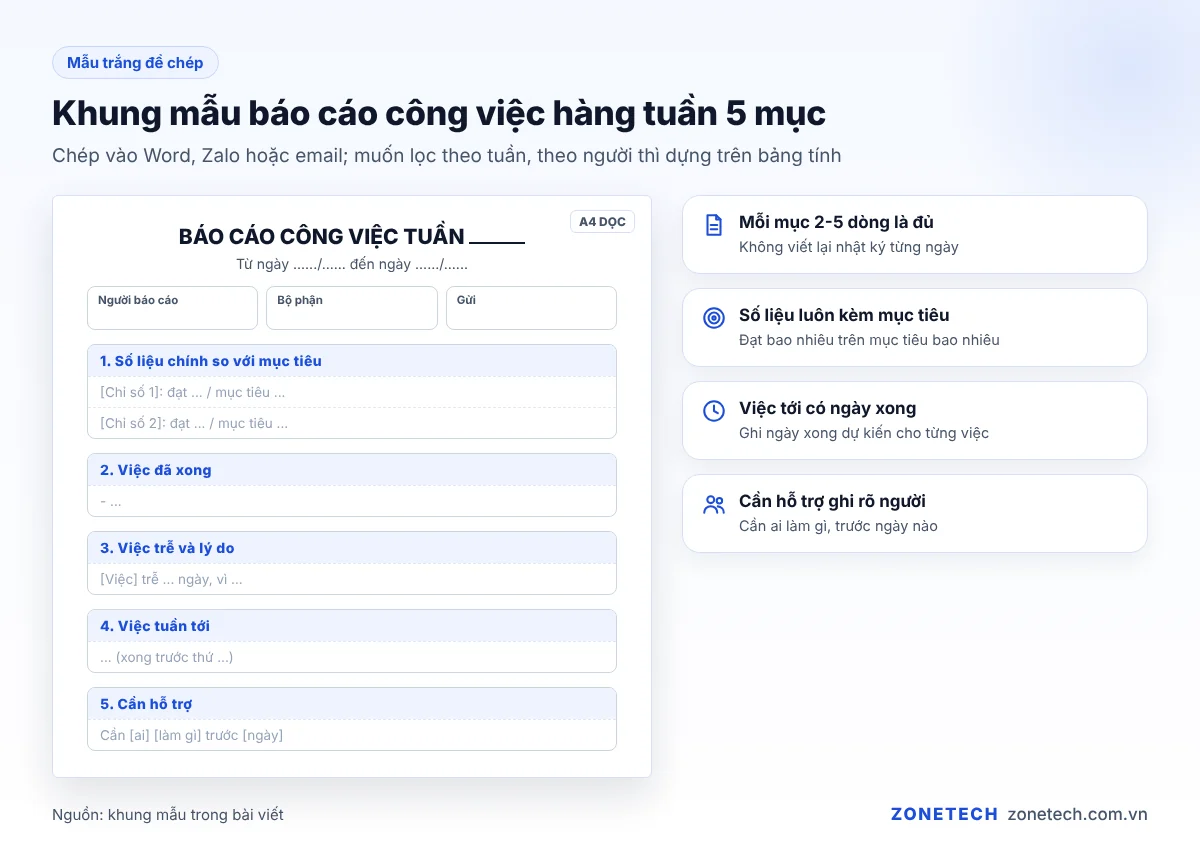Click the card title "Mỗi mục 2-5 dòng là đủ"
Image resolution: width=1200 pixels, height=865 pixels.
[836, 222]
